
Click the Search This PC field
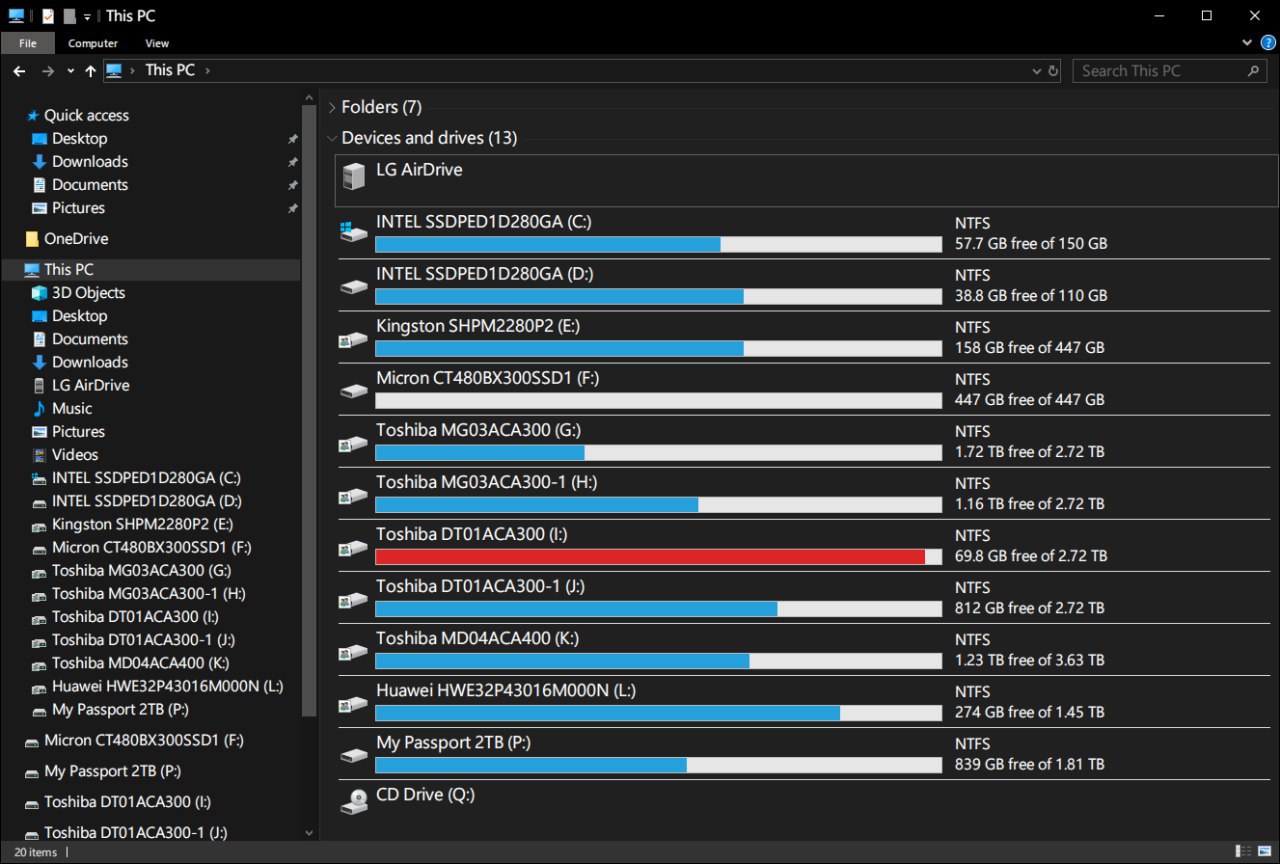(1160, 71)
